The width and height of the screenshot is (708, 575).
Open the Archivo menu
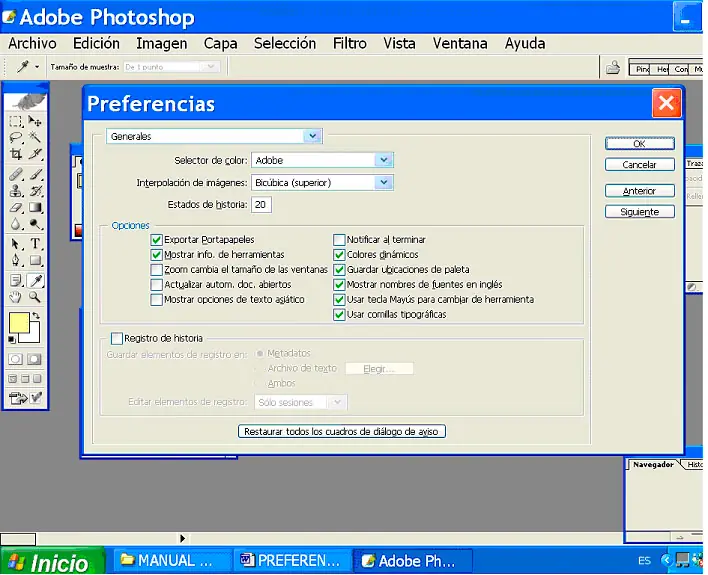pos(32,43)
